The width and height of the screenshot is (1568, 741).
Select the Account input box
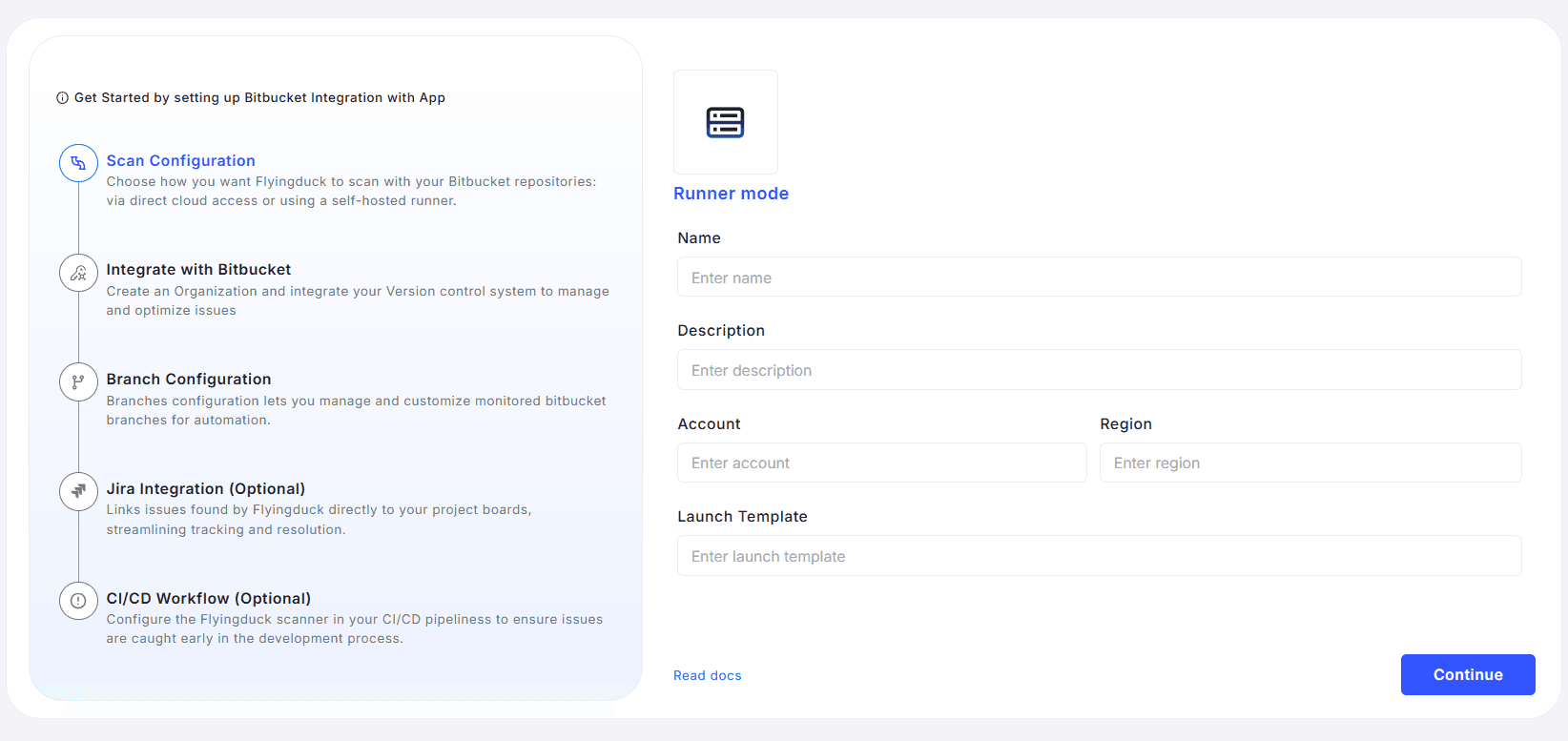coord(881,463)
